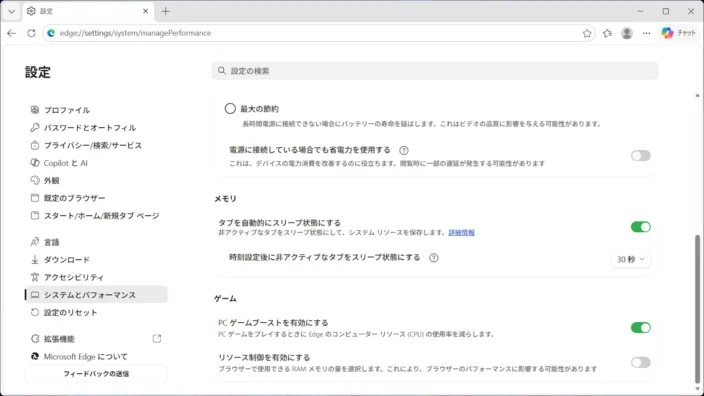Toggle リソース制御を有効にする switch
The width and height of the screenshot is (704, 396).
[640, 362]
